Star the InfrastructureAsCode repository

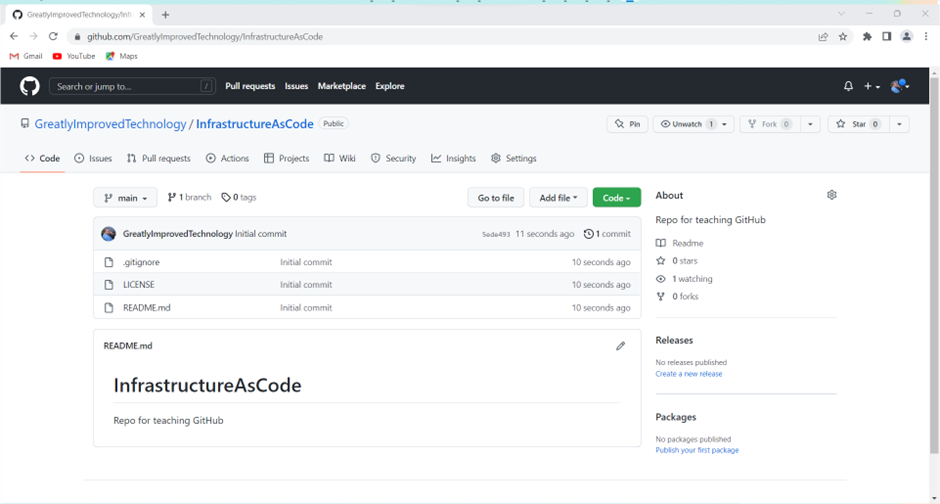click(x=858, y=124)
